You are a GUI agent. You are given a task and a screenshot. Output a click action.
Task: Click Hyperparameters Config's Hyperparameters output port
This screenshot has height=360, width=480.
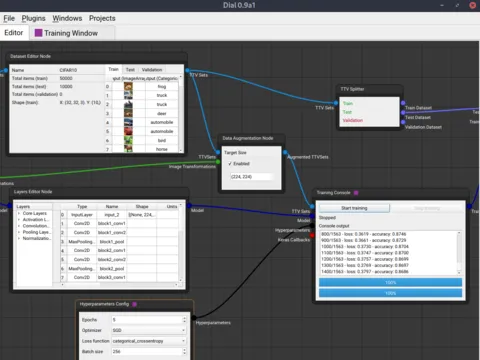(x=194, y=318)
